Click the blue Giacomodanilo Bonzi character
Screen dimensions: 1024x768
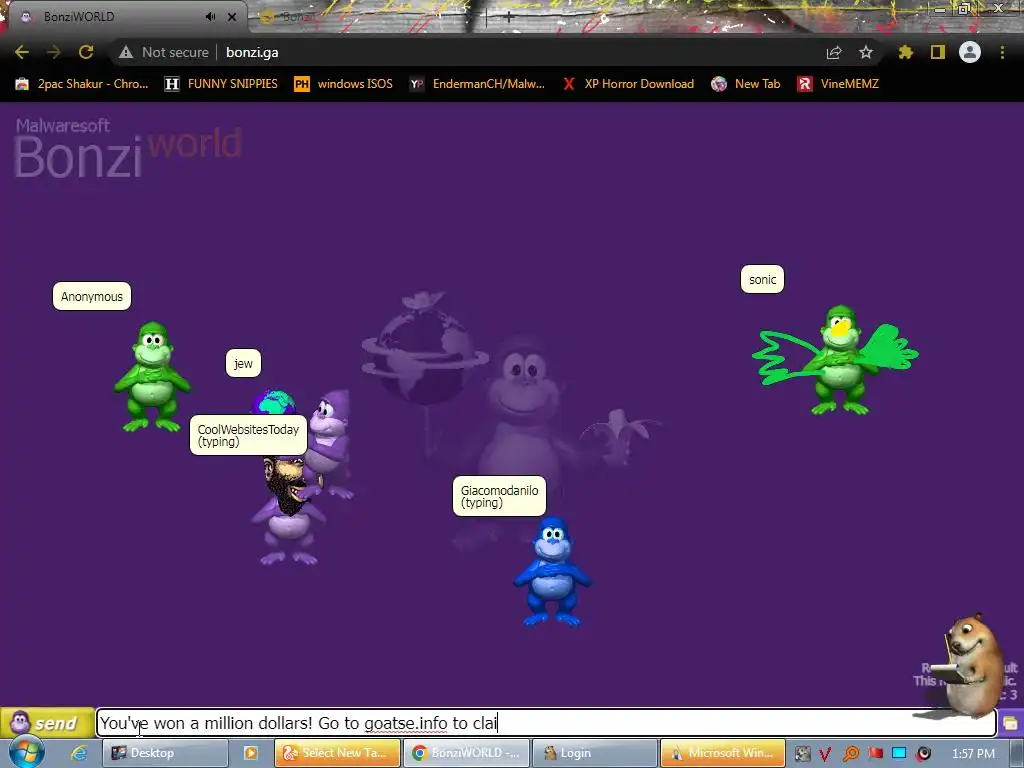click(552, 571)
